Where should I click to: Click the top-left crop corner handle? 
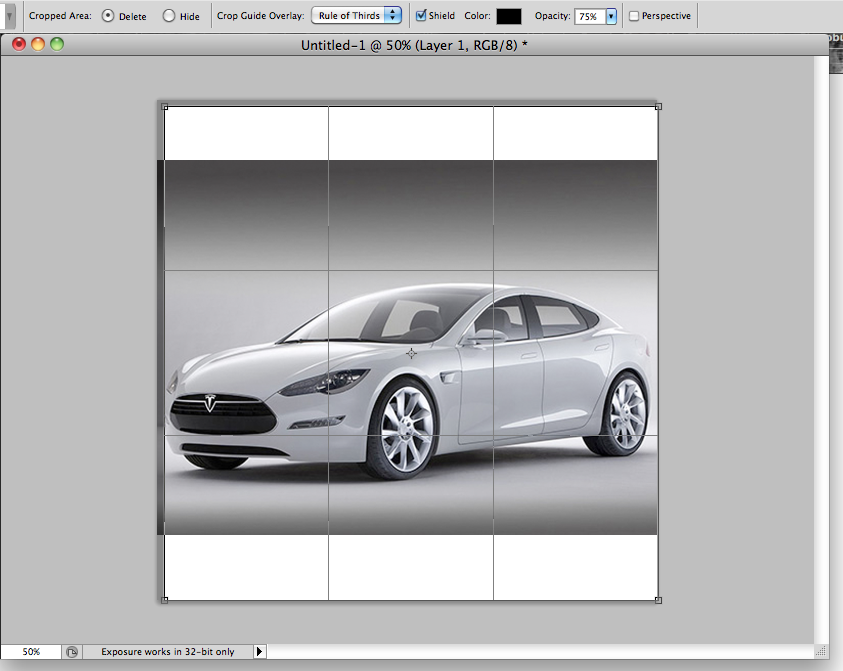coord(165,106)
